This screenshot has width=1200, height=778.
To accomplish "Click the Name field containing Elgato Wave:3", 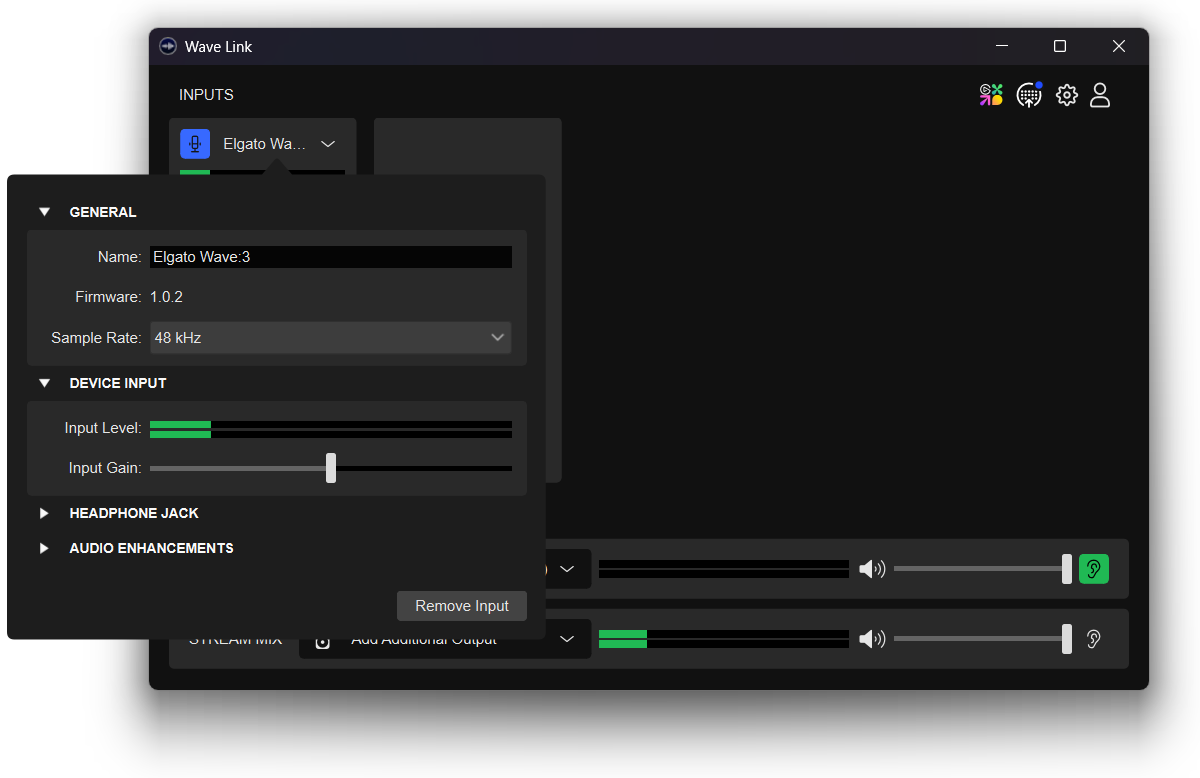I will pyautogui.click(x=331, y=257).
